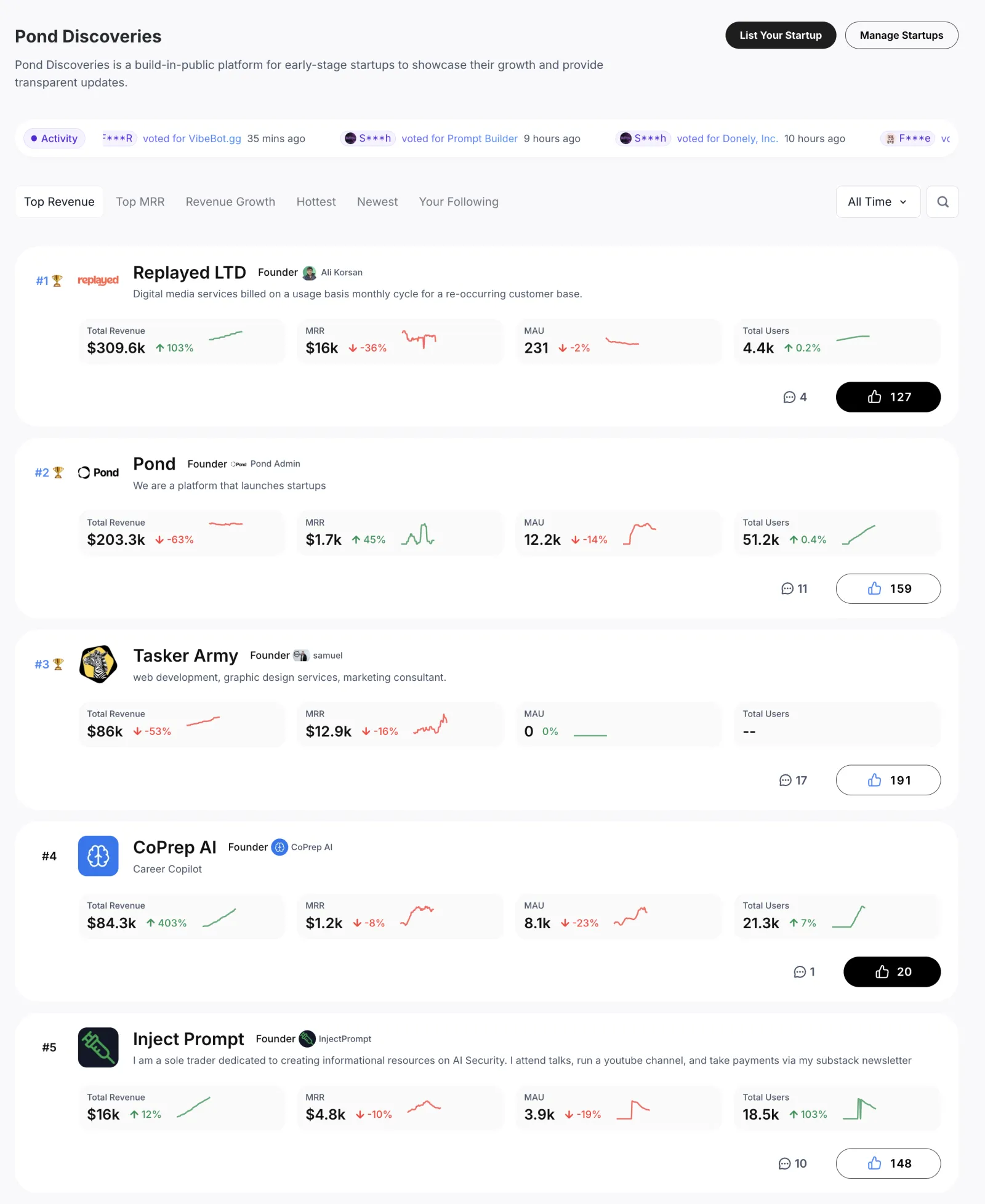Click the Manage Startups button

click(x=901, y=35)
